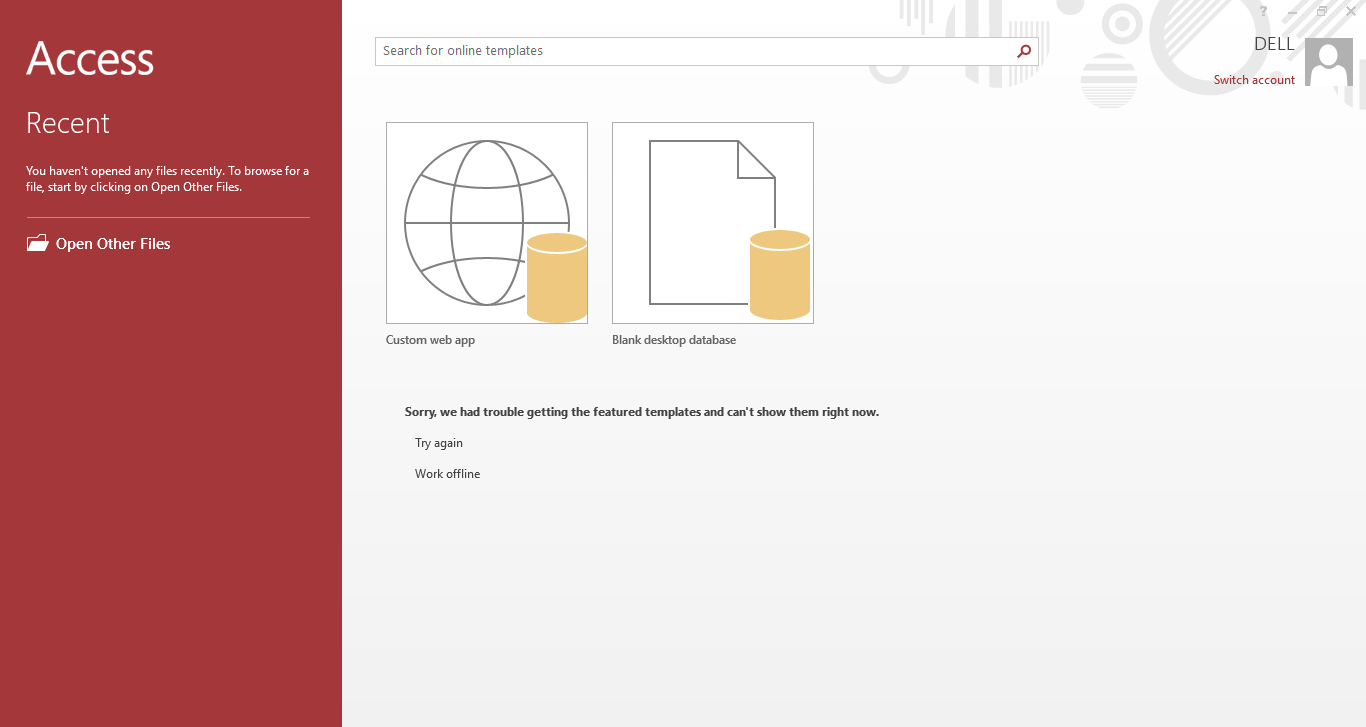Select the Work offline option
1366x727 pixels.
tap(447, 474)
